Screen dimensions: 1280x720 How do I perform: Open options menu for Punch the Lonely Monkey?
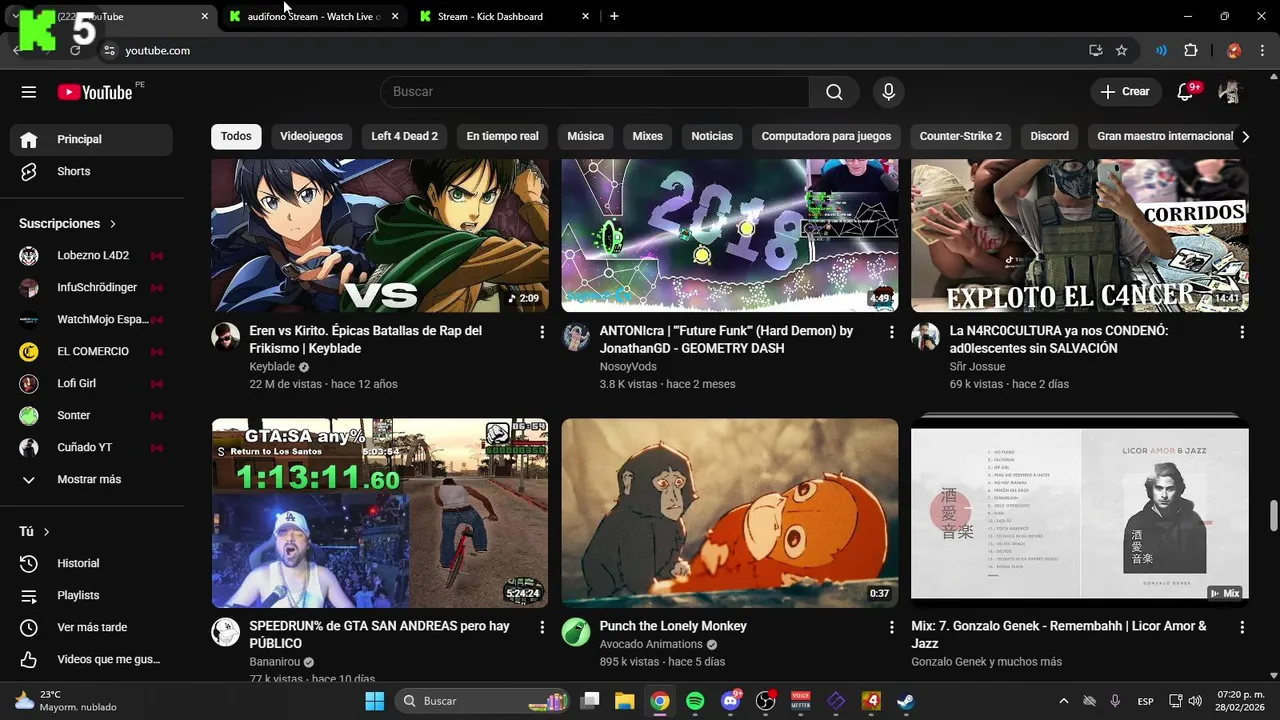pyautogui.click(x=892, y=628)
